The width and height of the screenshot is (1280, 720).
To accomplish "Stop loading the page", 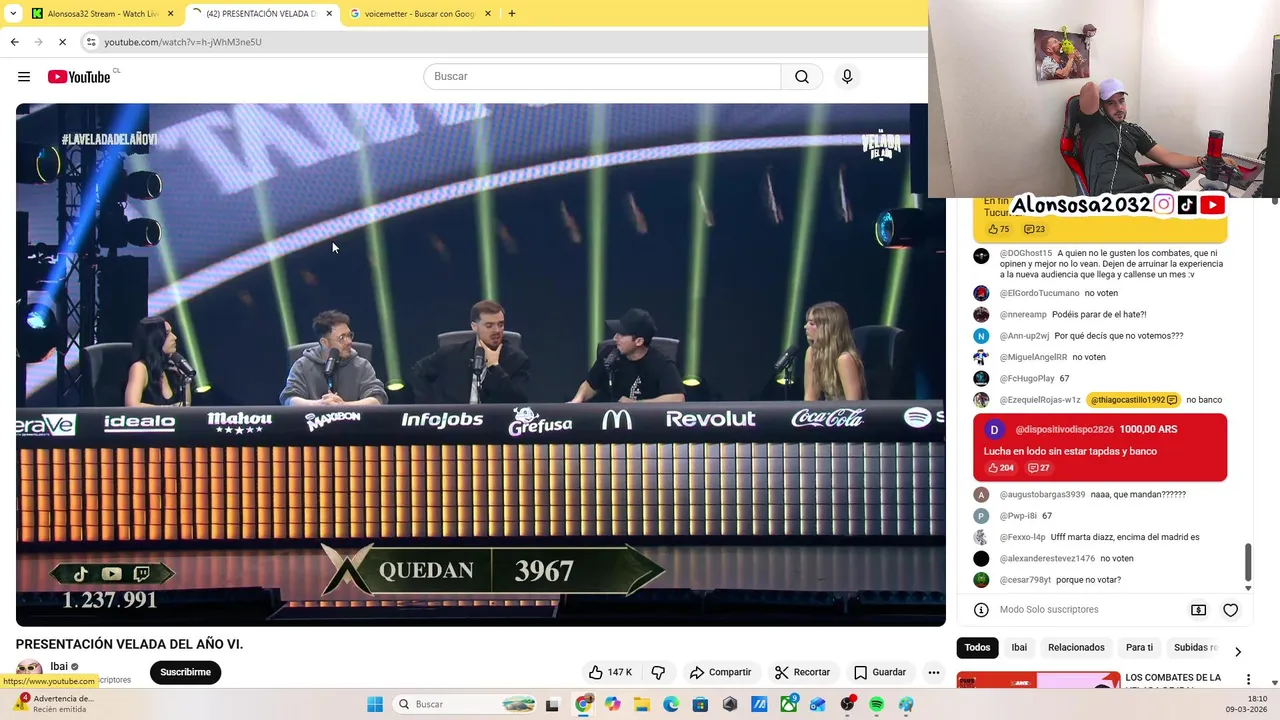I will point(62,42).
